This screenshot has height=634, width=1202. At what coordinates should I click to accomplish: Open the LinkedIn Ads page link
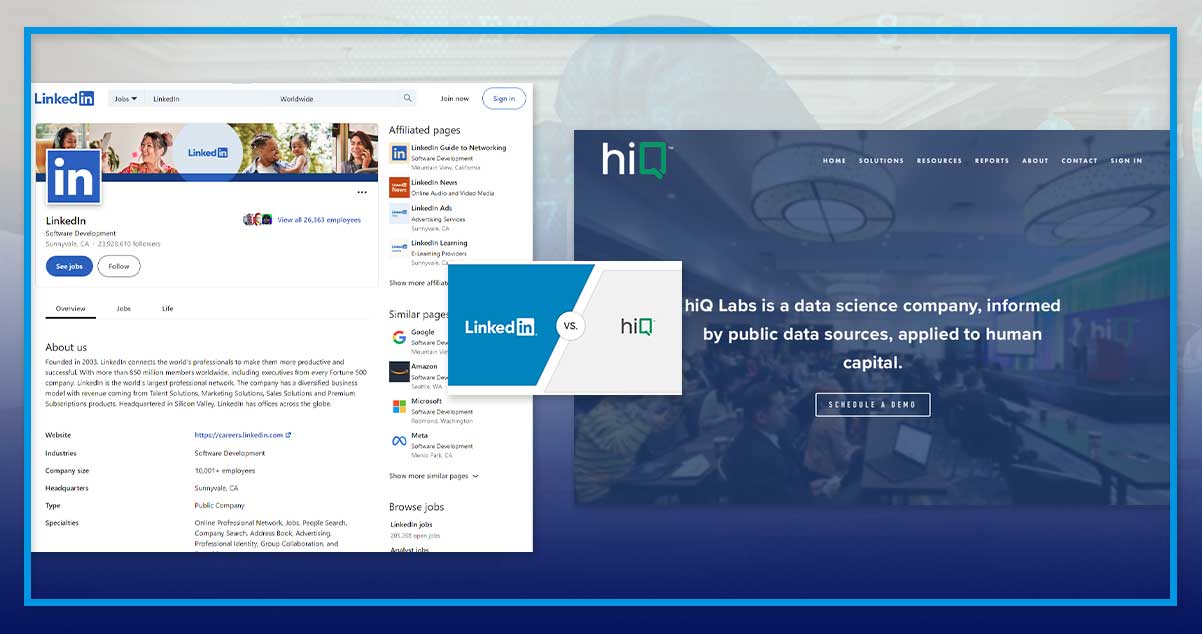click(x=431, y=209)
